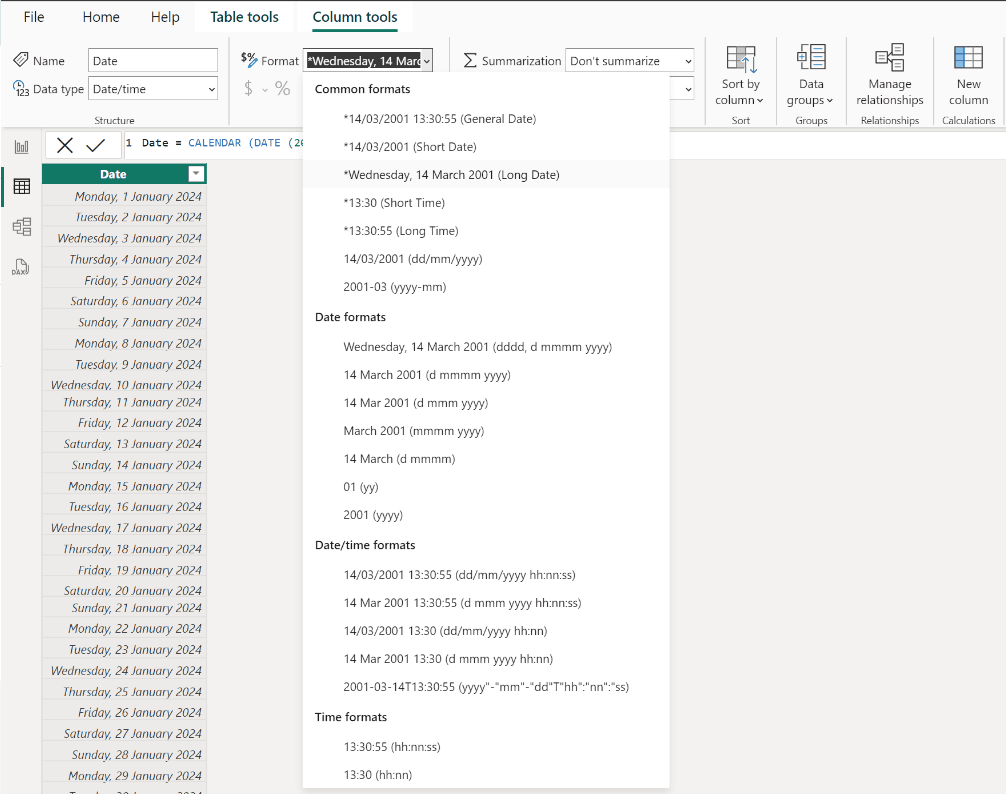Open the Date column filter arrow
The width and height of the screenshot is (1006, 794).
(x=196, y=174)
